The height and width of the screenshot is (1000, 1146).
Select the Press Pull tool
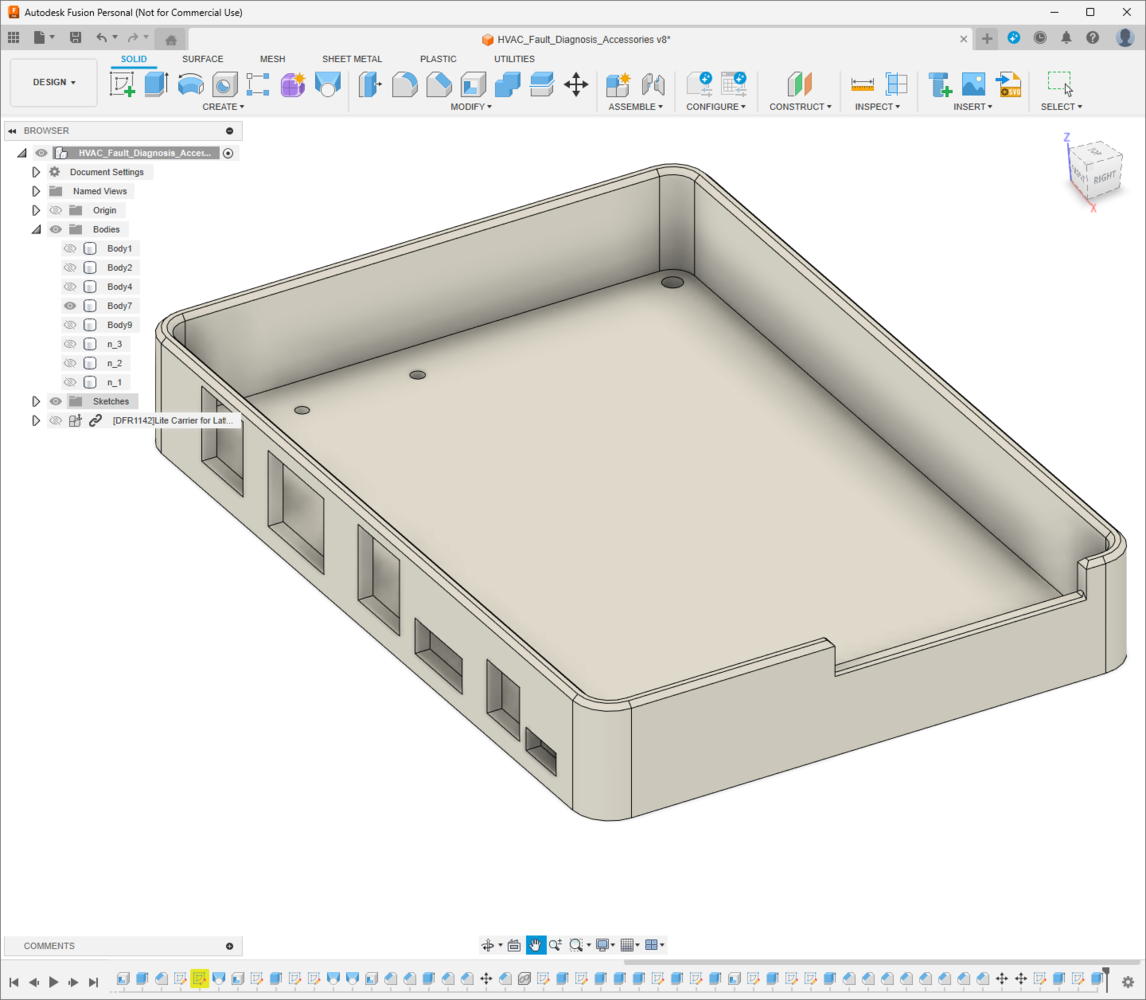(x=371, y=85)
